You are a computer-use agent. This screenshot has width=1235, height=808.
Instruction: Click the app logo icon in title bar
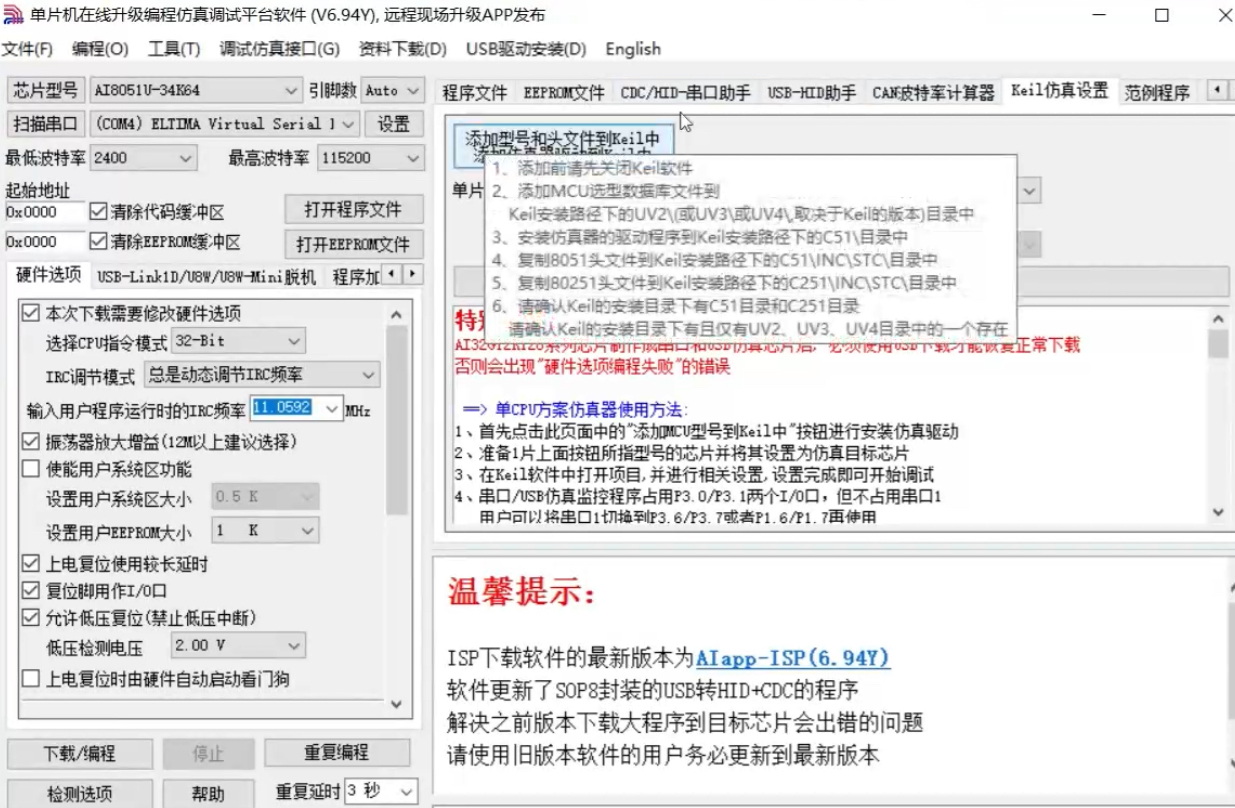[x=12, y=16]
